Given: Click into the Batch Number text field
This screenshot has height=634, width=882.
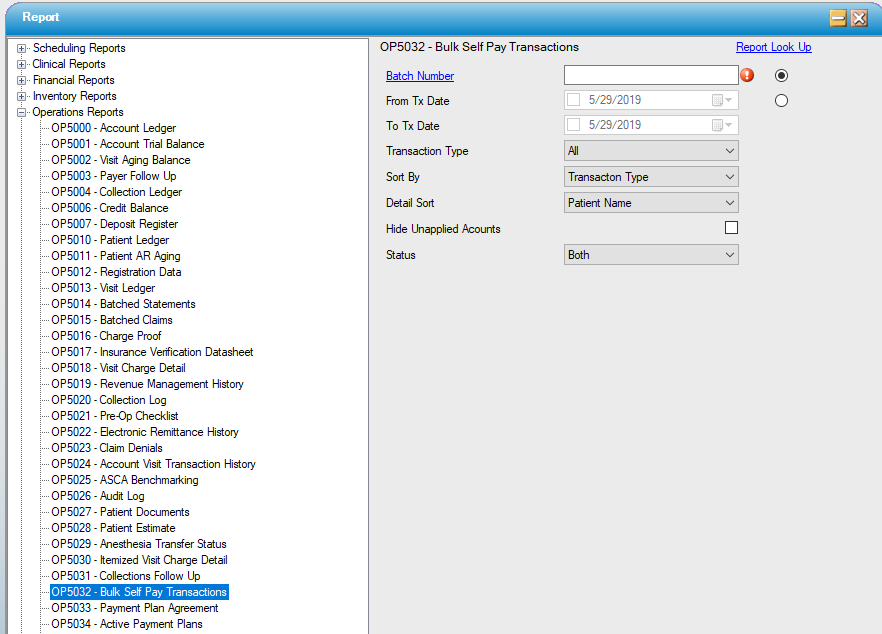Looking at the screenshot, I should coord(650,75).
